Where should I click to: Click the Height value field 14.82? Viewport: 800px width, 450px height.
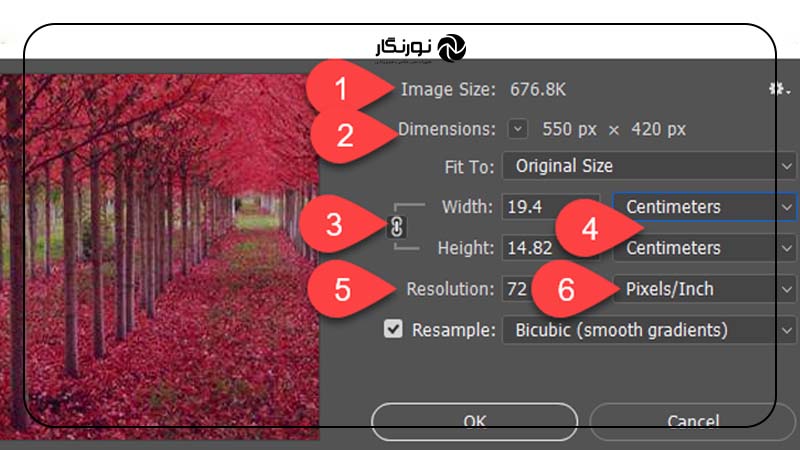point(551,248)
